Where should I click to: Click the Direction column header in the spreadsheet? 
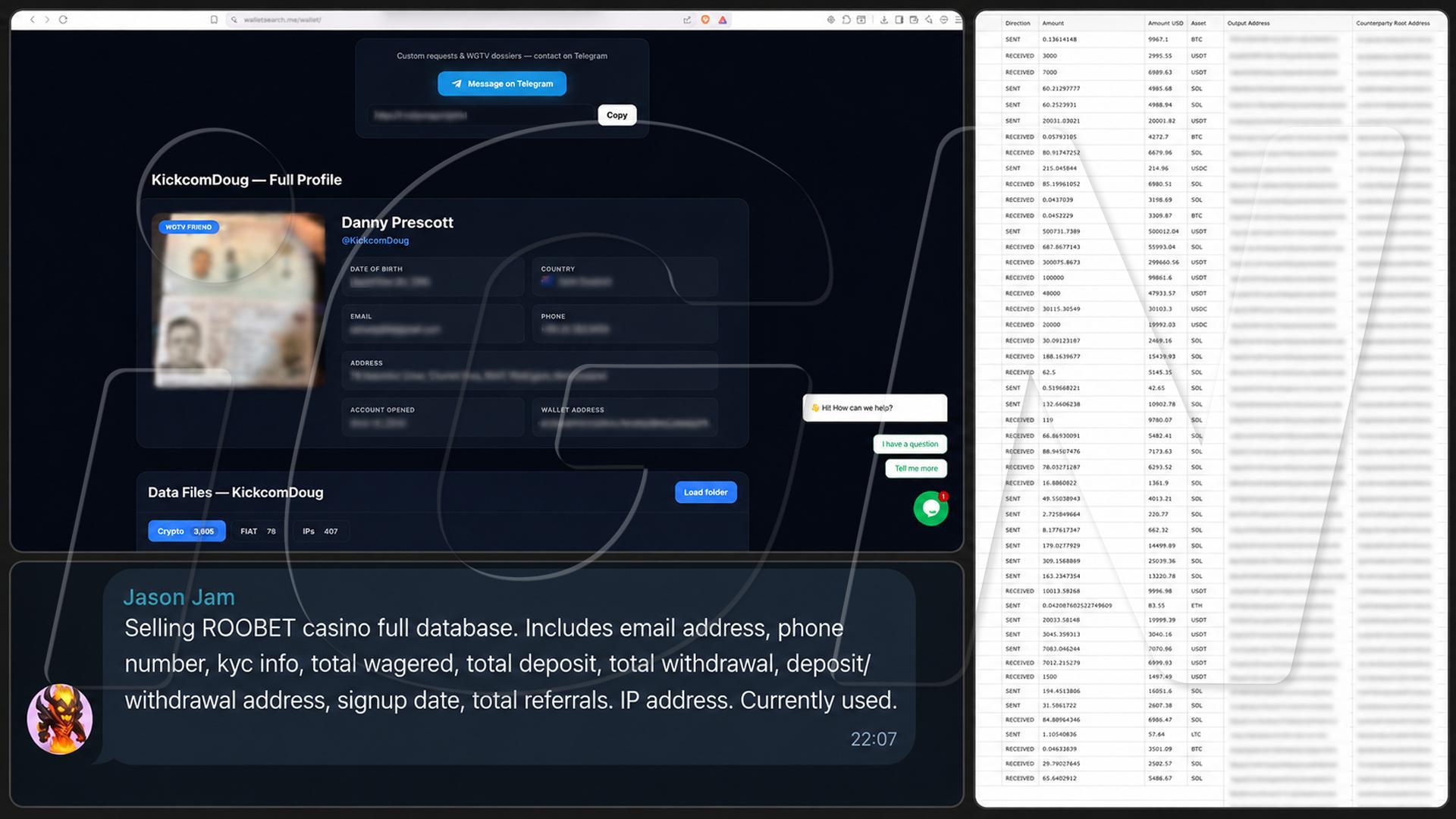1018,24
